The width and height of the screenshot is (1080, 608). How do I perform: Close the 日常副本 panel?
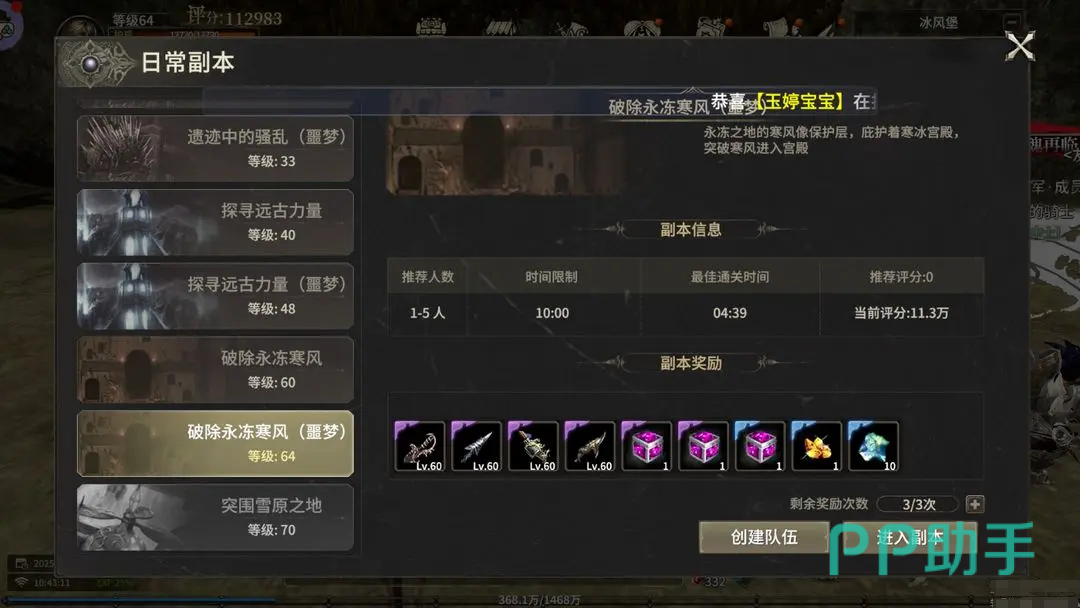pos(1020,46)
